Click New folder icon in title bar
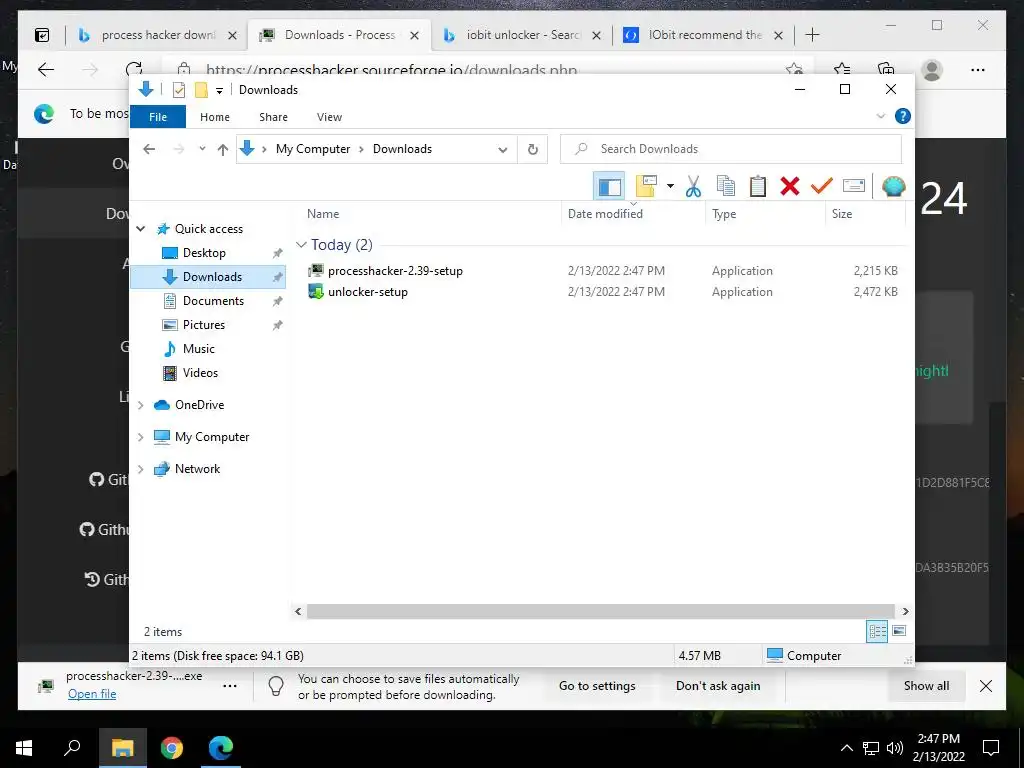This screenshot has height=768, width=1024. [201, 90]
